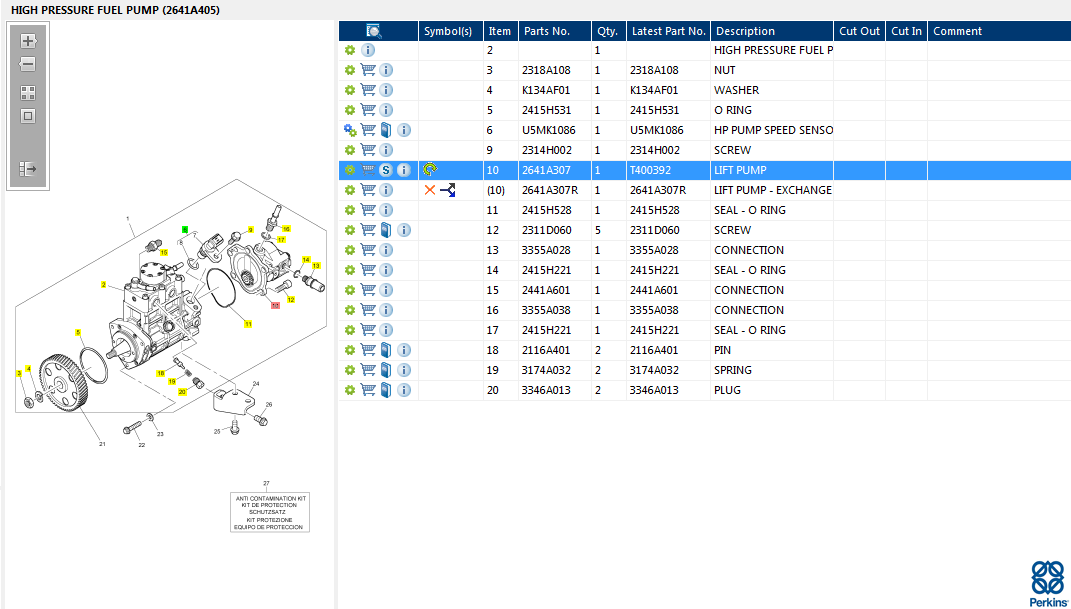Add LIFT PUMP - EXCHANGE 2641A307R to cart

[368, 190]
